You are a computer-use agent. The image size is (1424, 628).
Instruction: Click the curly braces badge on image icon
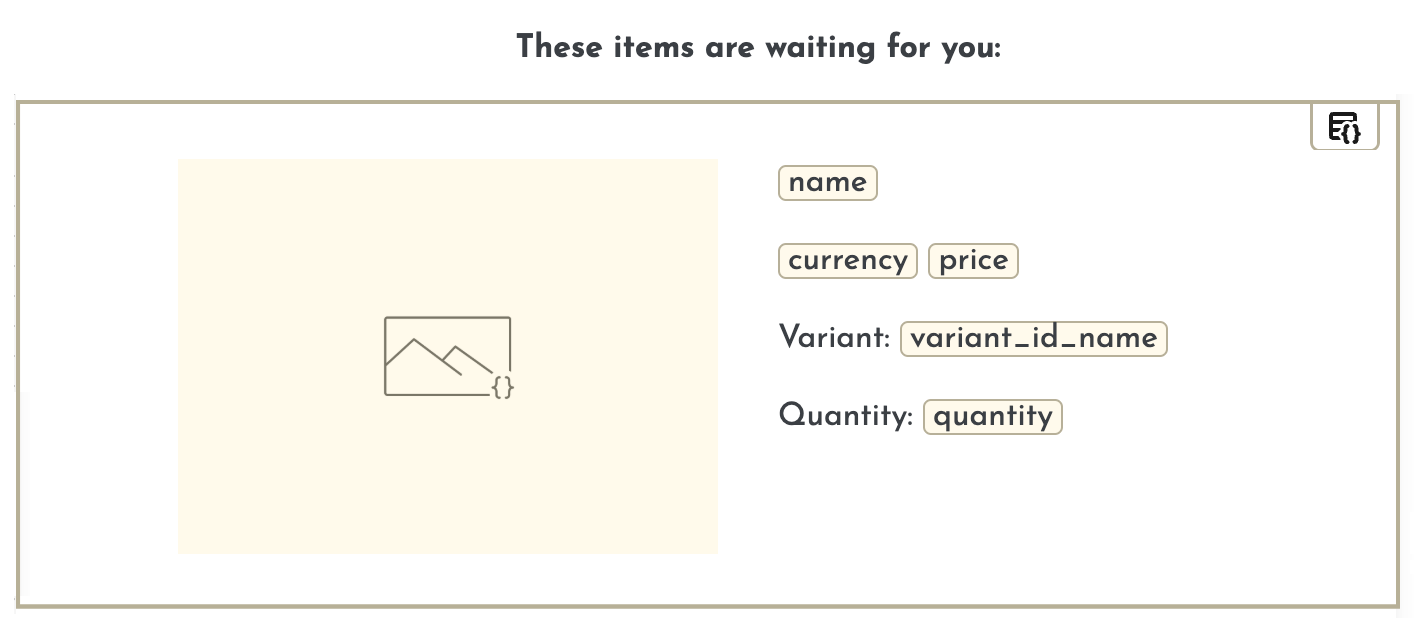click(503, 387)
